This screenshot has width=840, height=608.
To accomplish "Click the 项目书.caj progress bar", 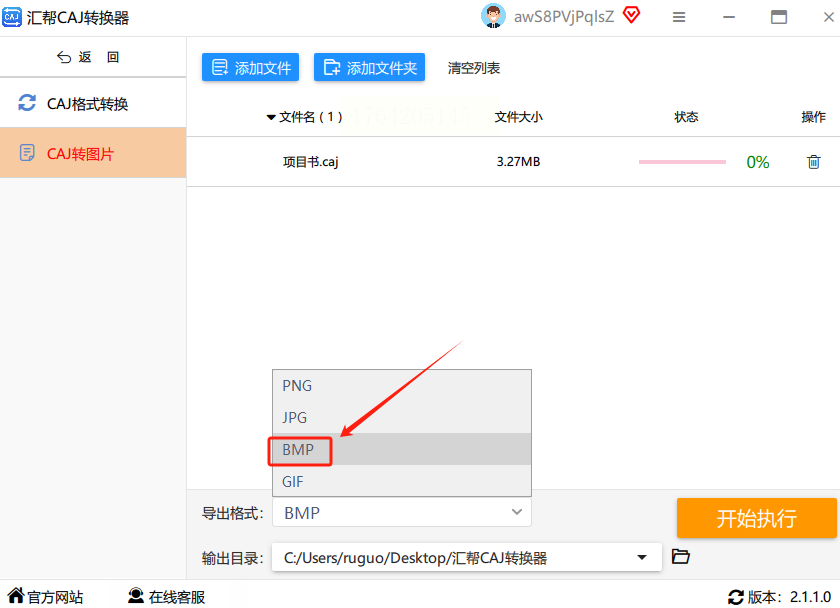I will coord(682,162).
